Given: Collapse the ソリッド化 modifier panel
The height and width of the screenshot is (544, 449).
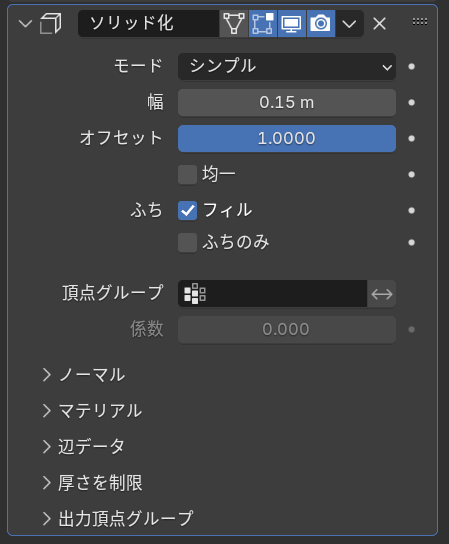Looking at the screenshot, I should [25, 24].
